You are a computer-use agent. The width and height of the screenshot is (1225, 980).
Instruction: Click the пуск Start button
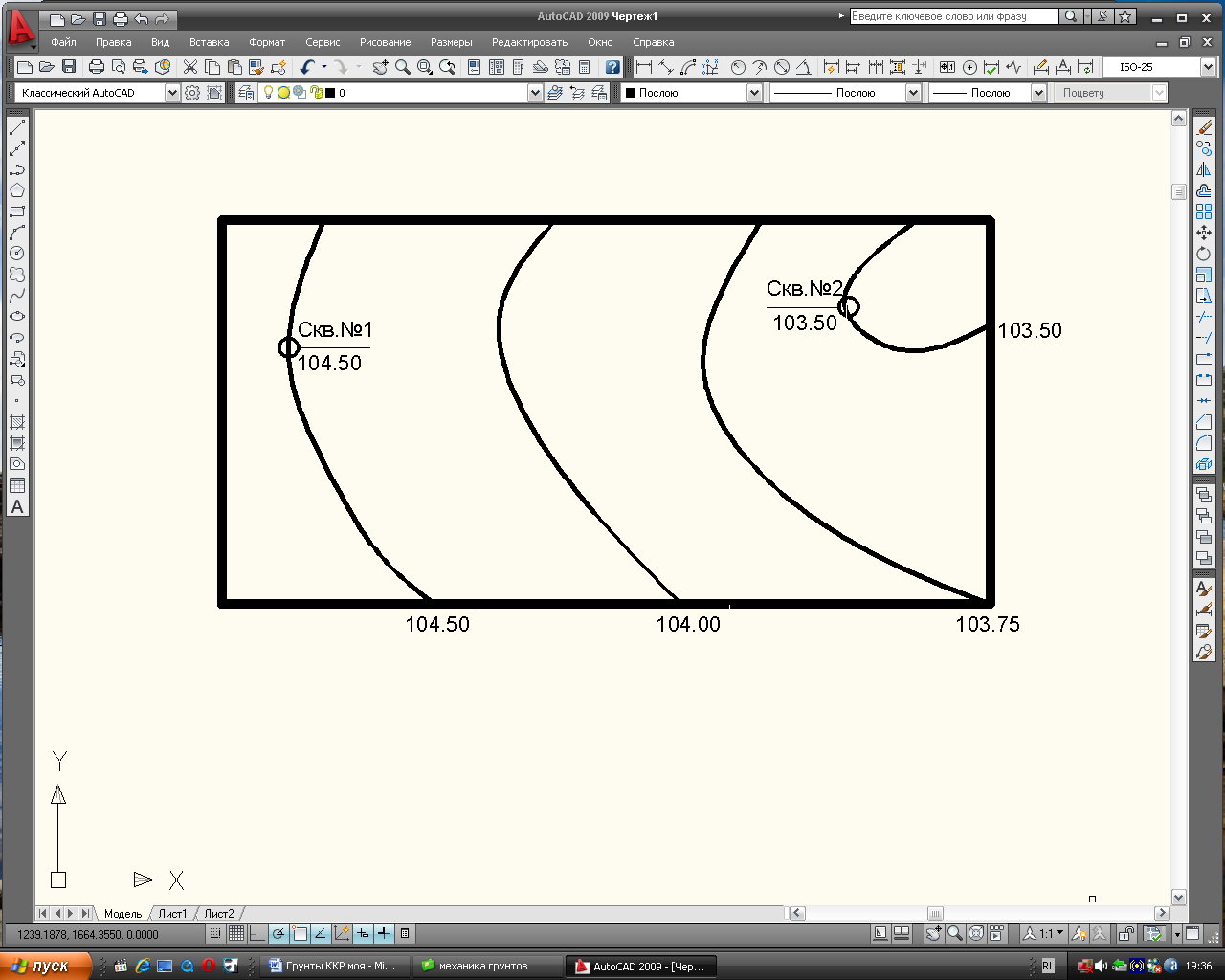tap(45, 966)
